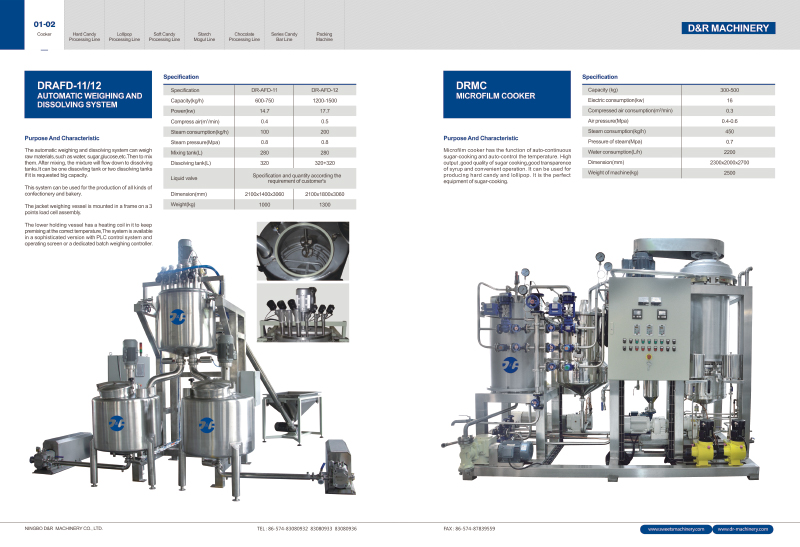The image size is (800, 547).
Task: Click the Air pressure(Mpa) label
Action: [608, 121]
